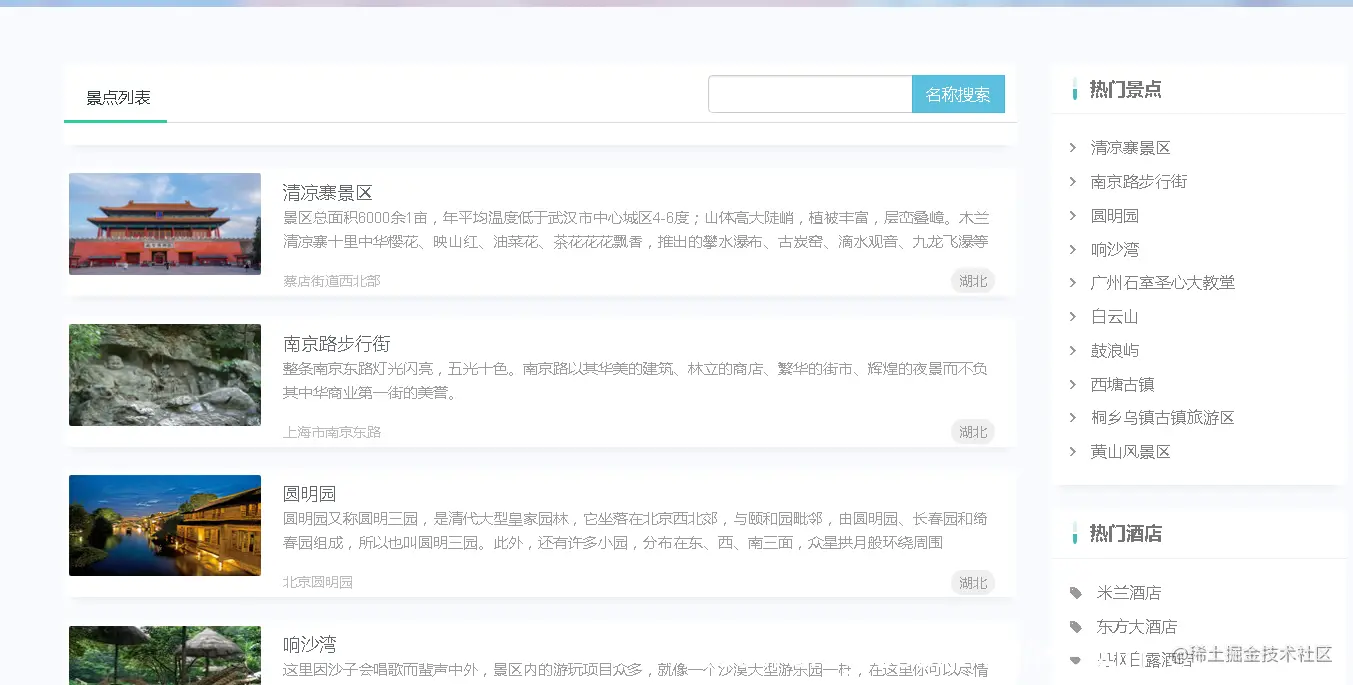Screen dimensions: 1353x685
Task: Open 鼓浪屿 in the 热门景点 sidebar
Action: [x=1115, y=351]
